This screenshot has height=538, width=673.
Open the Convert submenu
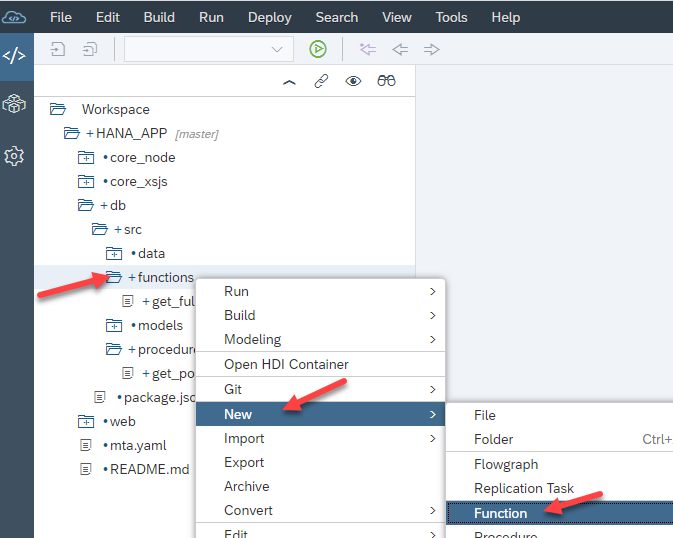320,510
